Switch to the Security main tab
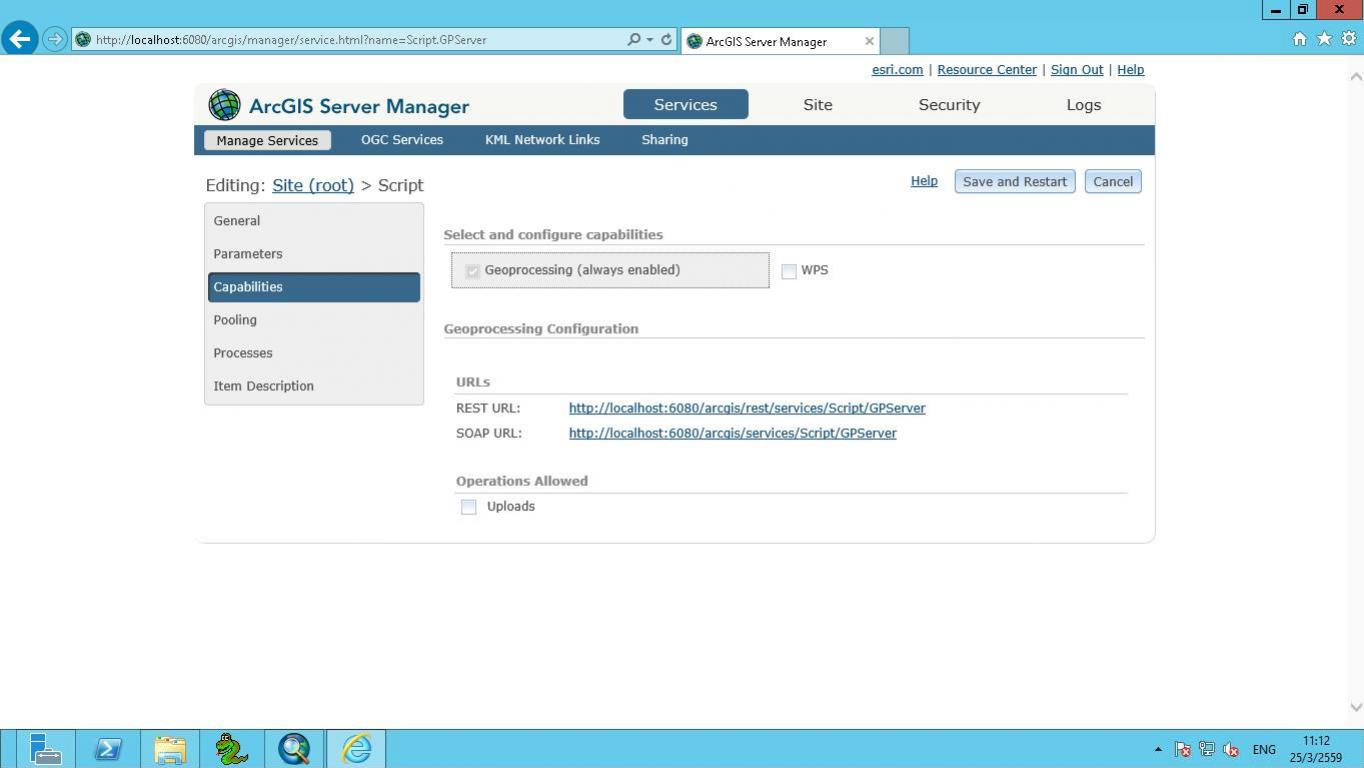 (949, 105)
